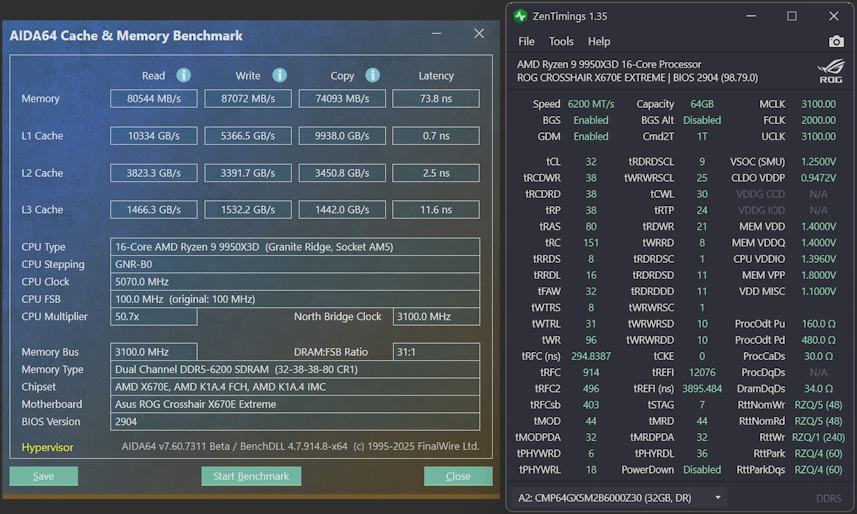The height and width of the screenshot is (514, 857).
Task: Click the North Bridge Clock field 3100.0 MHz
Action: click(x=436, y=317)
